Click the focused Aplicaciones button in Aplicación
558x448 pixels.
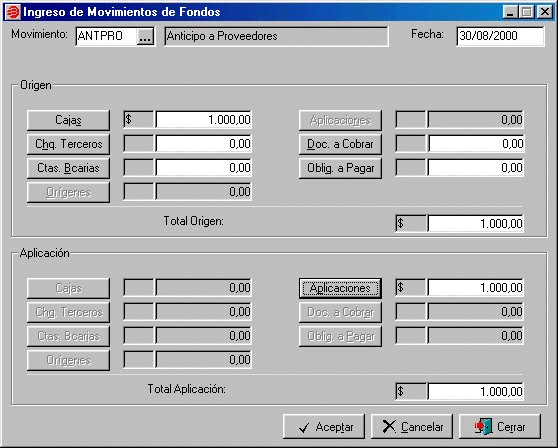(340, 288)
